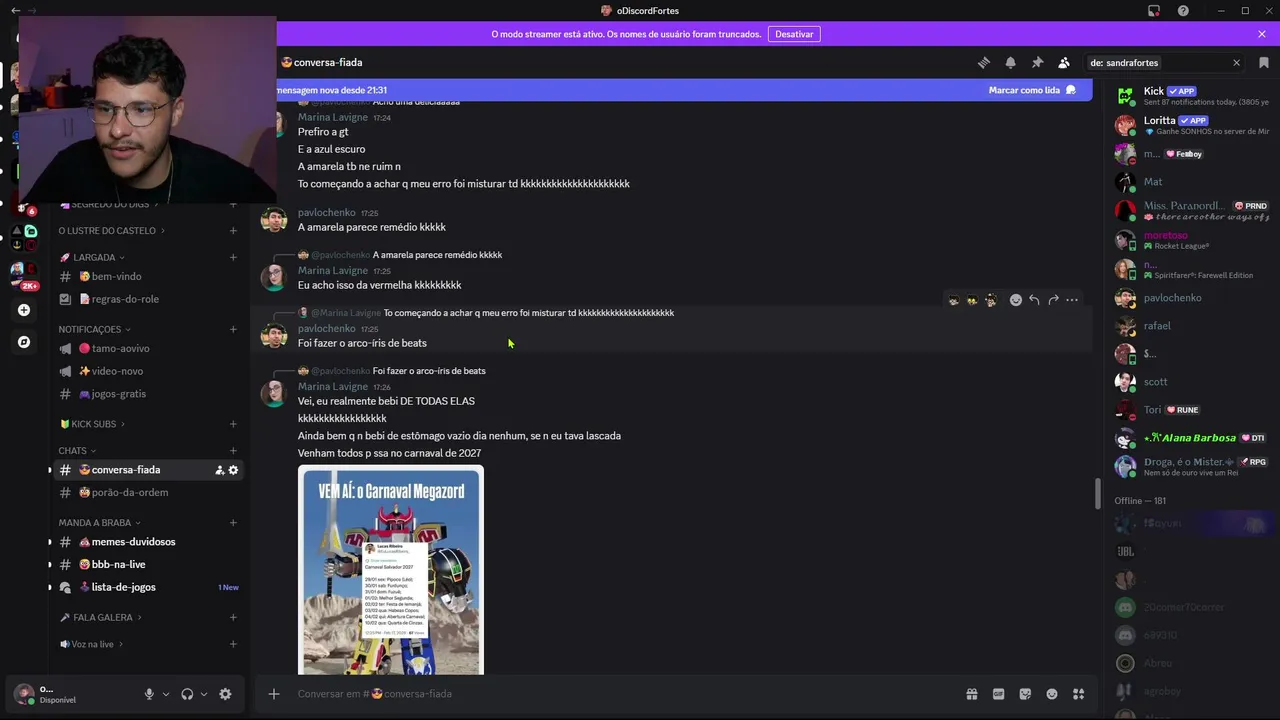Toggle the member list visibility
Screen dimensions: 1280x720
pos(1064,62)
